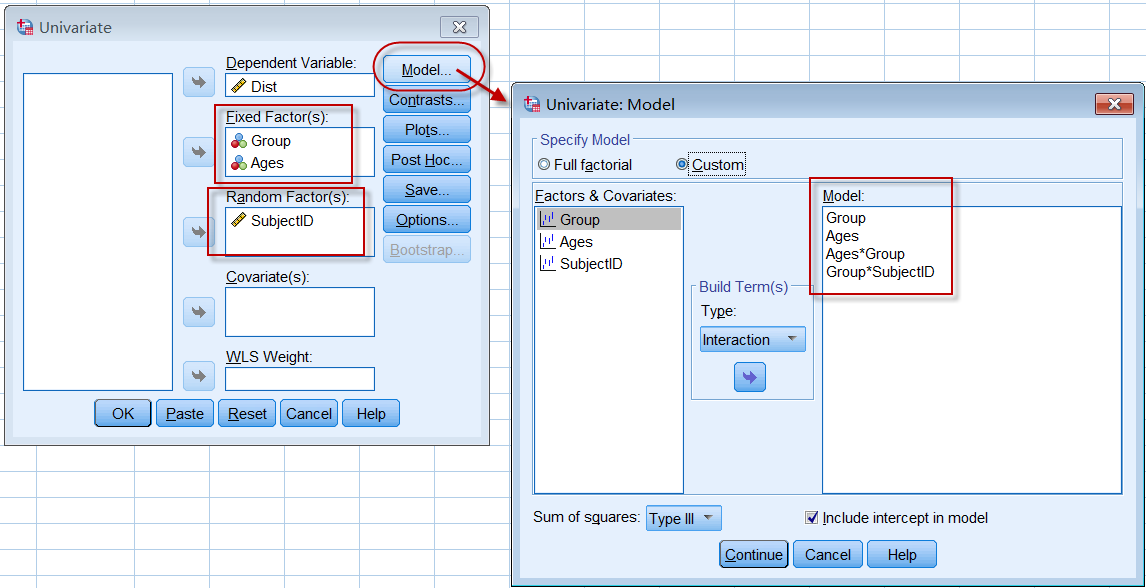Screen dimensions: 1146x588
Task: Select the Custom radio button
Action: (683, 165)
